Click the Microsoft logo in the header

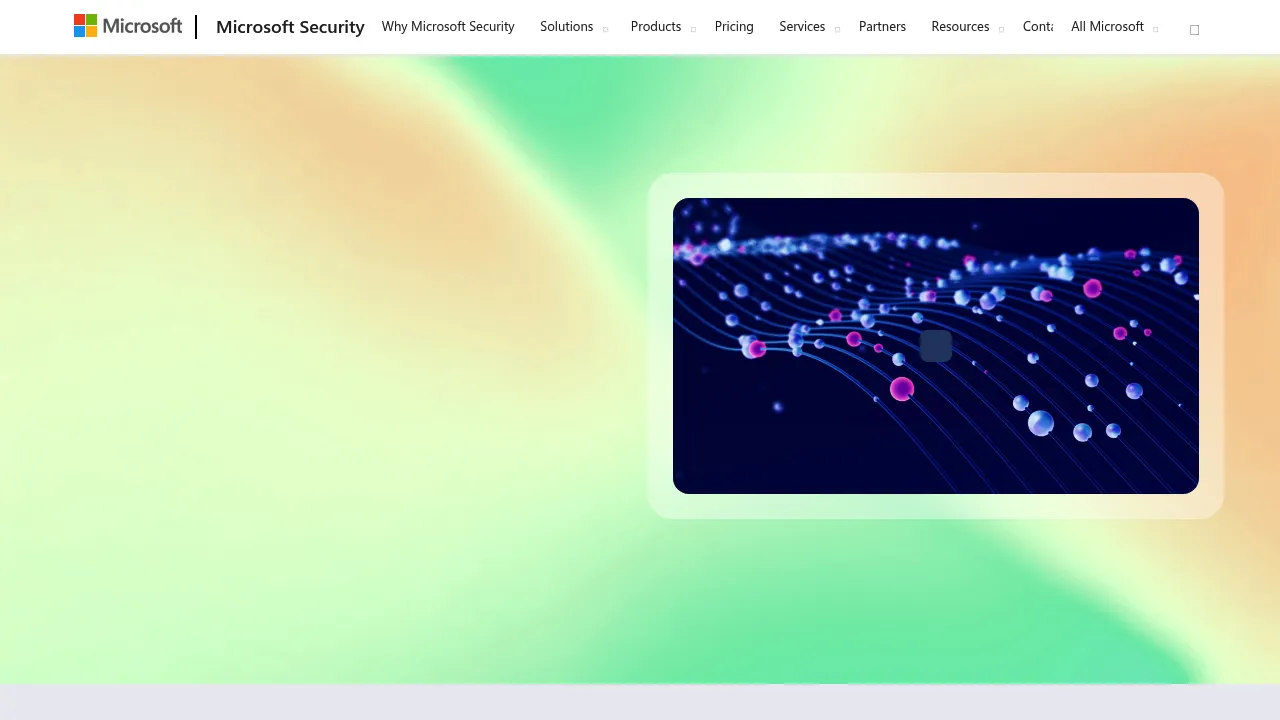pos(128,26)
